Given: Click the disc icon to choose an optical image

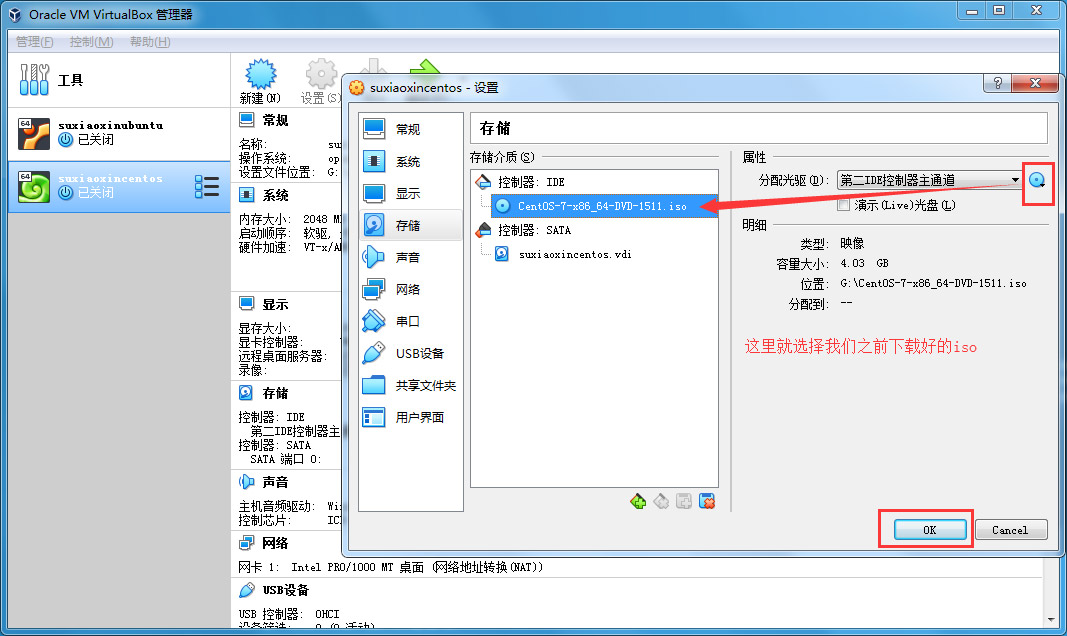Looking at the screenshot, I should tap(1037, 180).
